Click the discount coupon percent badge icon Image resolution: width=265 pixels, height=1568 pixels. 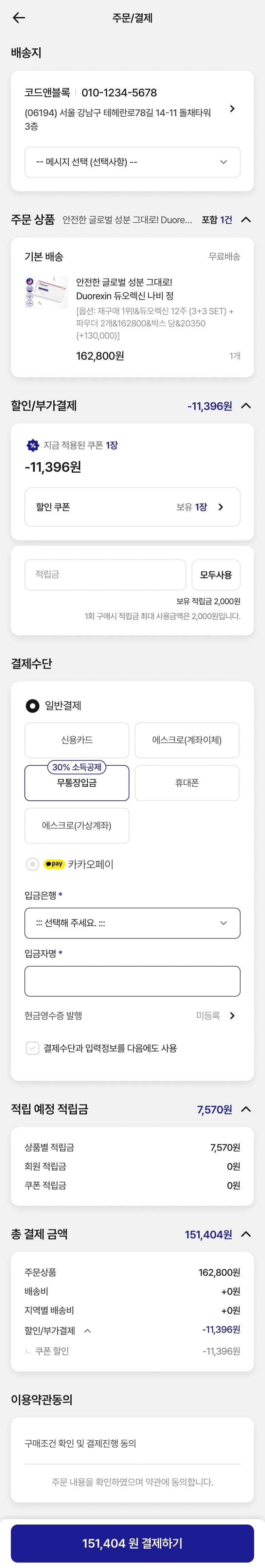tap(33, 445)
